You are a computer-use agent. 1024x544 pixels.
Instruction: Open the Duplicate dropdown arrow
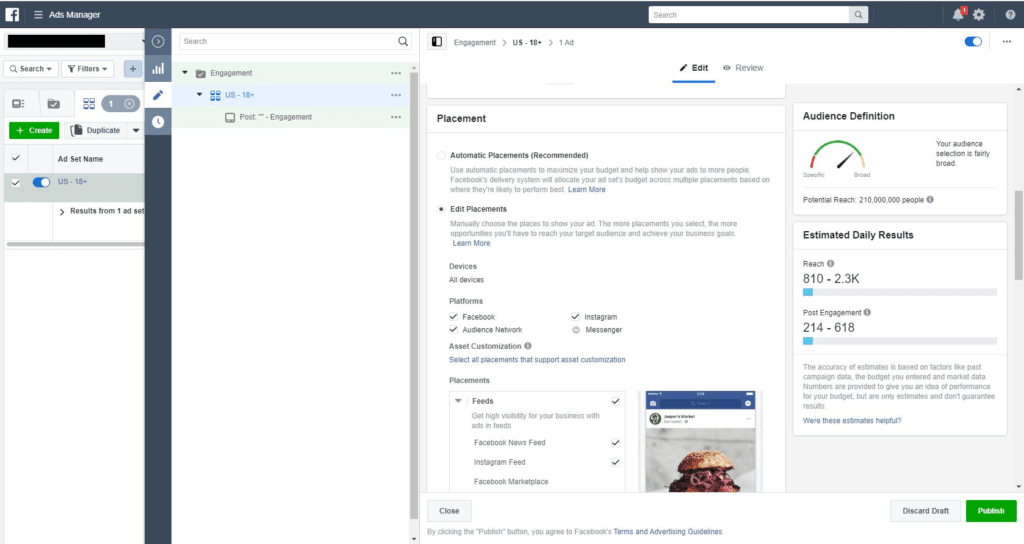point(136,131)
